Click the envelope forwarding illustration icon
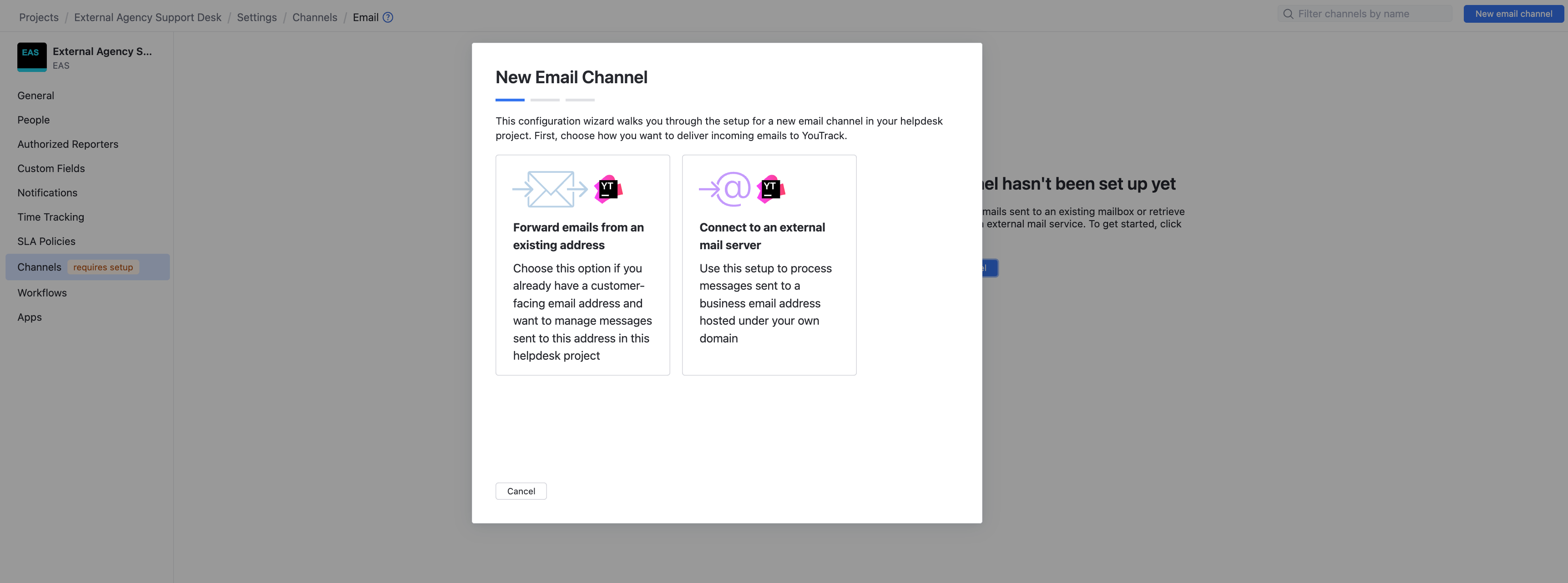Viewport: 1568px width, 583px height. (x=550, y=189)
